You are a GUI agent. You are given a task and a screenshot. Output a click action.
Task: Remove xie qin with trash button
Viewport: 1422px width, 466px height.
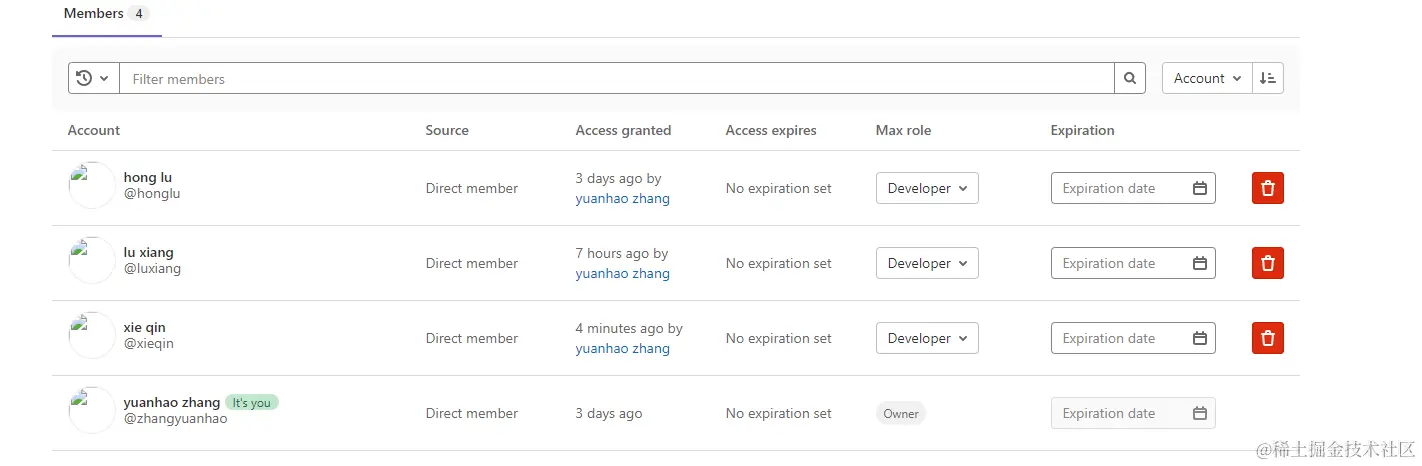[x=1267, y=338]
